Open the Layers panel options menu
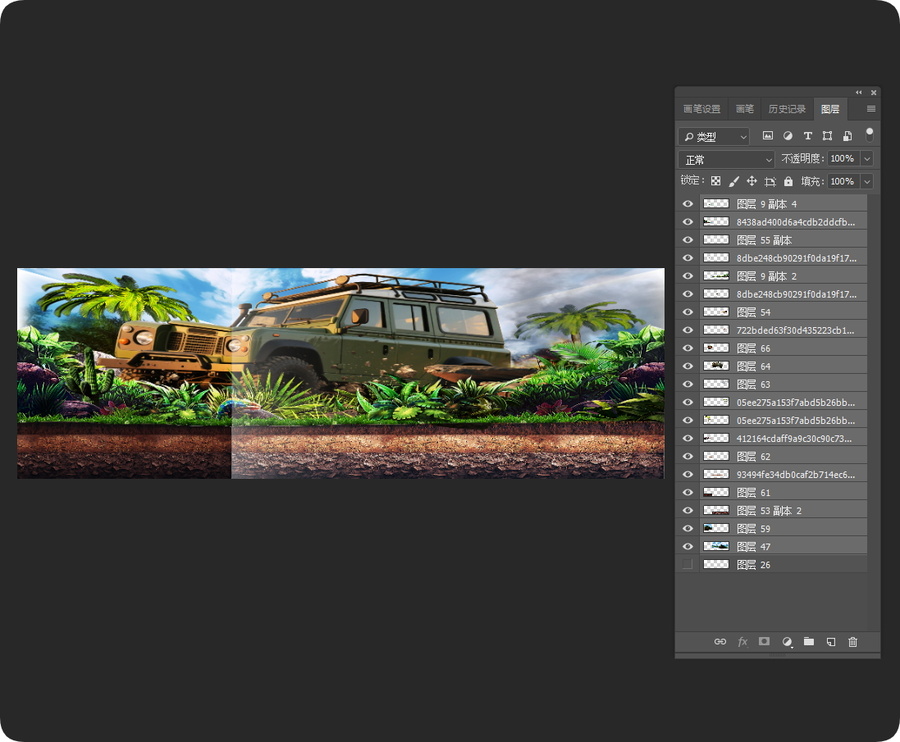 (871, 108)
